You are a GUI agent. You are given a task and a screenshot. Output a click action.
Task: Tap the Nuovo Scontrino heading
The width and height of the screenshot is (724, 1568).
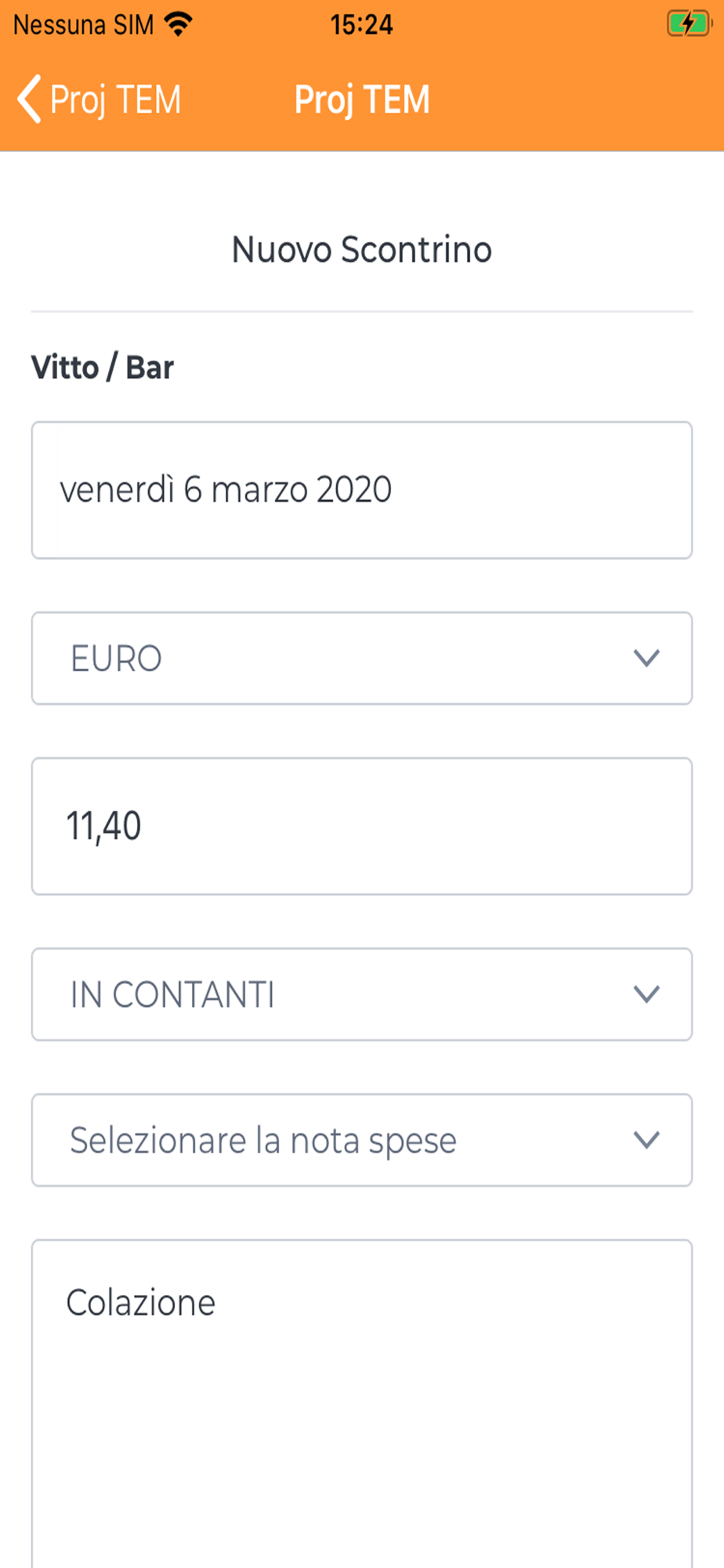tap(362, 249)
